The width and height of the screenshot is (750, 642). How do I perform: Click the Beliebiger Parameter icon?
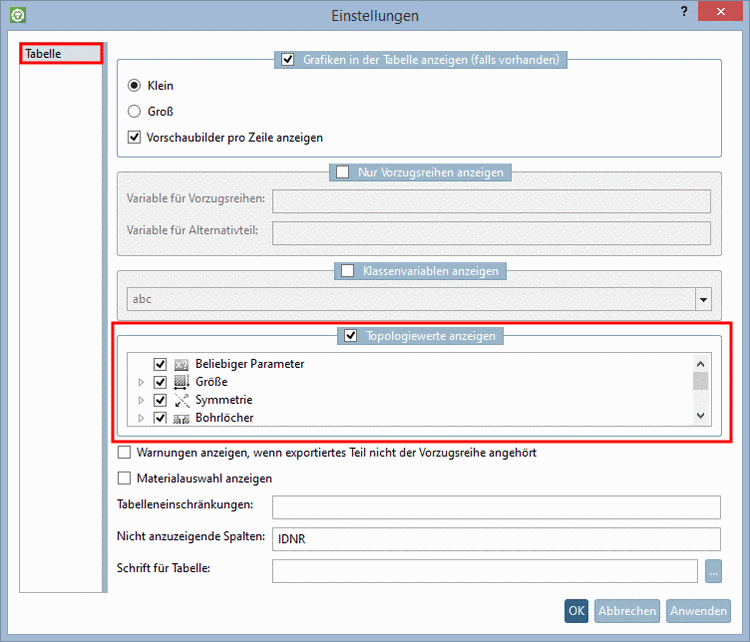(181, 365)
